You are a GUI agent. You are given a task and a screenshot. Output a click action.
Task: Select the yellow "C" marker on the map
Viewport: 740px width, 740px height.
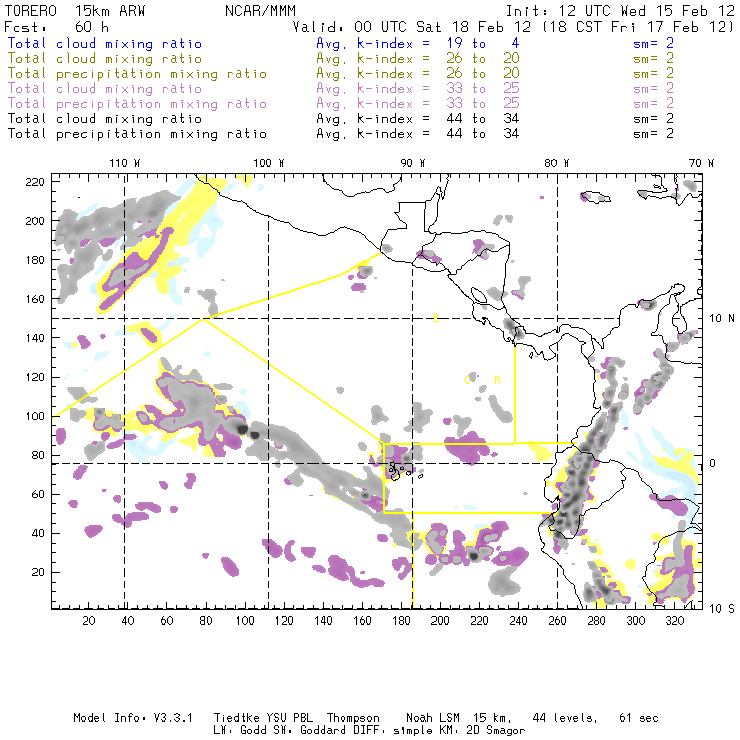(467, 380)
